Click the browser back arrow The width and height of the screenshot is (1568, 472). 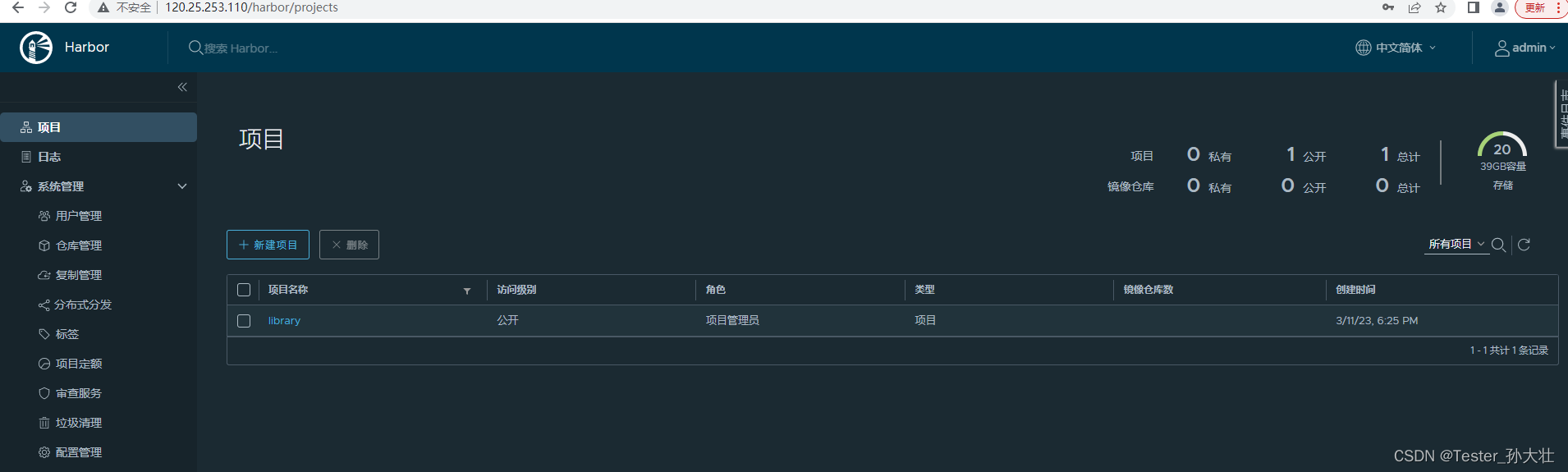[17, 7]
